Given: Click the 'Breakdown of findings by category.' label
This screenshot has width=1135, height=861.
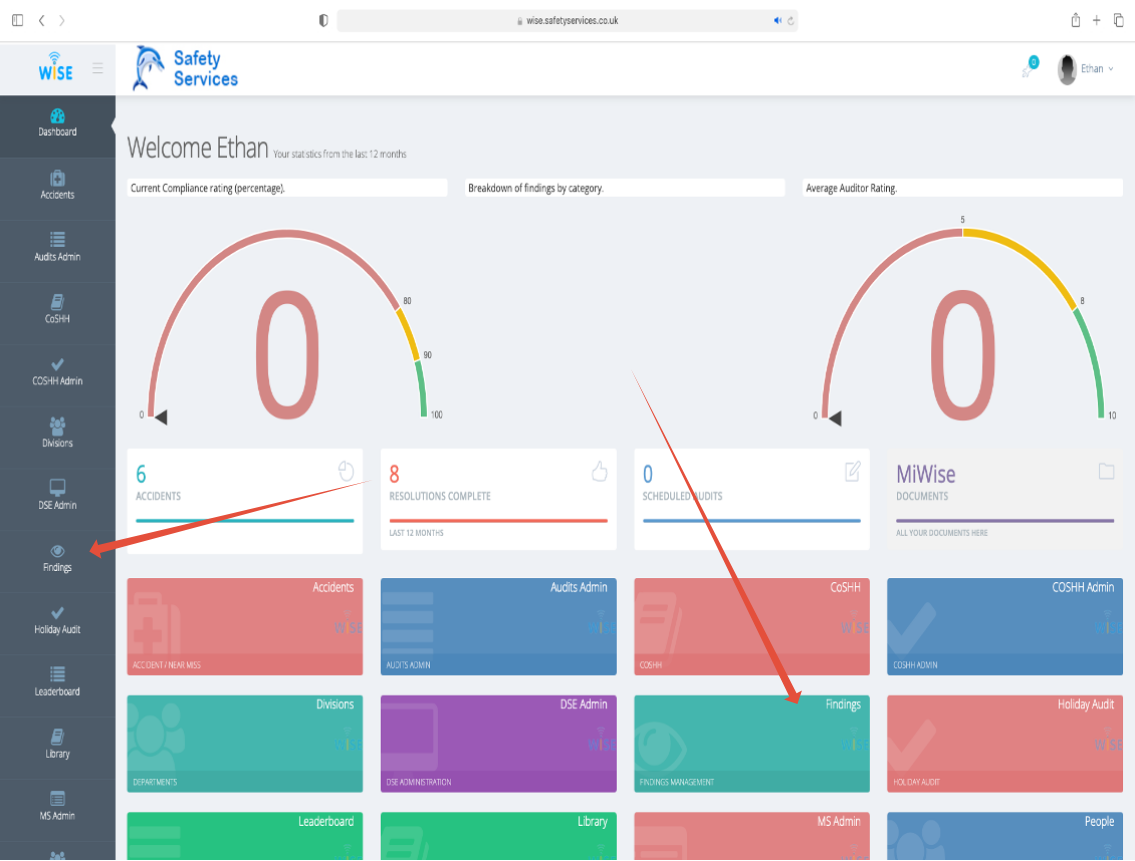Looking at the screenshot, I should pyautogui.click(x=536, y=188).
